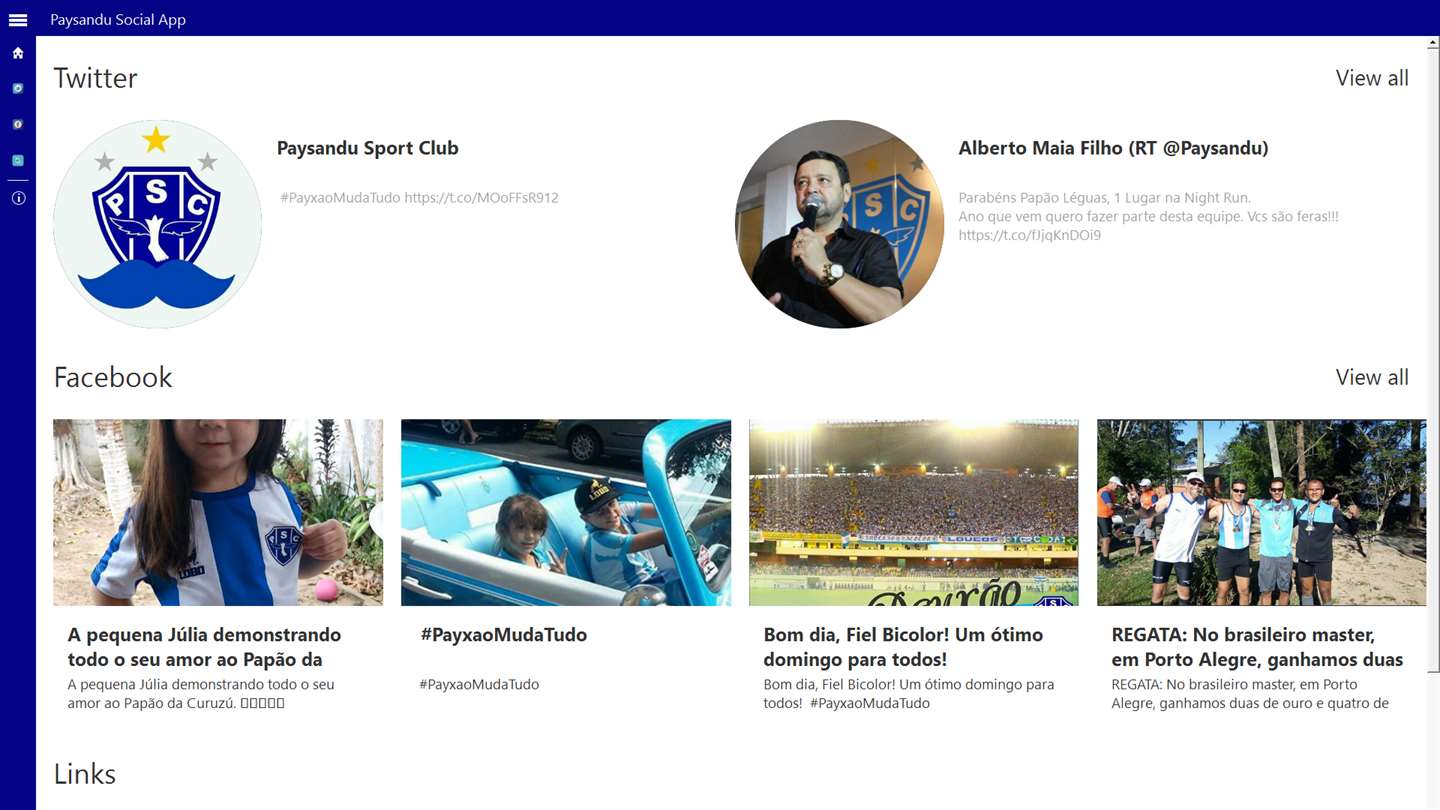This screenshot has height=810, width=1440.
Task: View all Facebook posts
Action: [x=1372, y=377]
